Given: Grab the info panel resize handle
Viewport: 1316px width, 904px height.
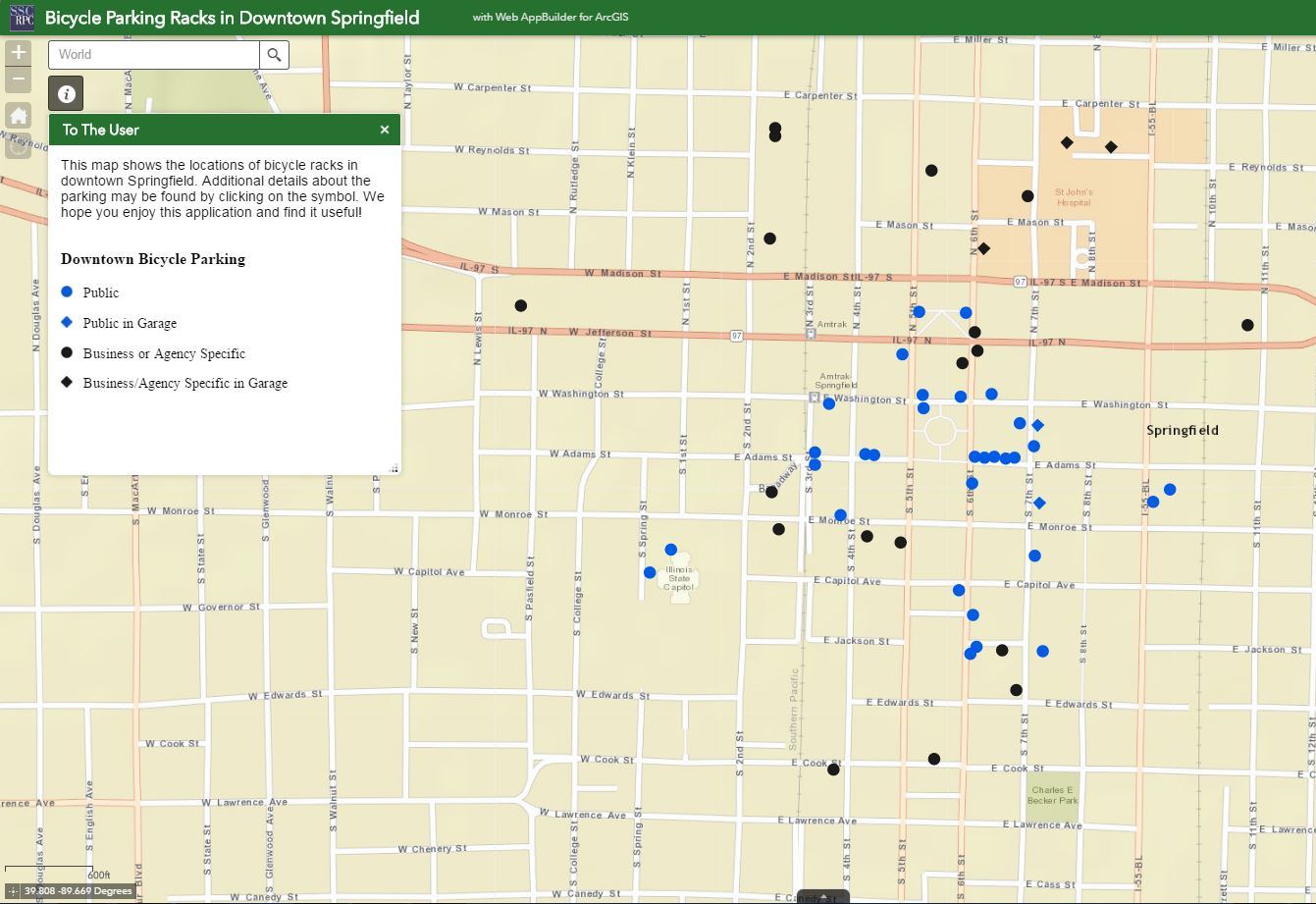Looking at the screenshot, I should 395,469.
